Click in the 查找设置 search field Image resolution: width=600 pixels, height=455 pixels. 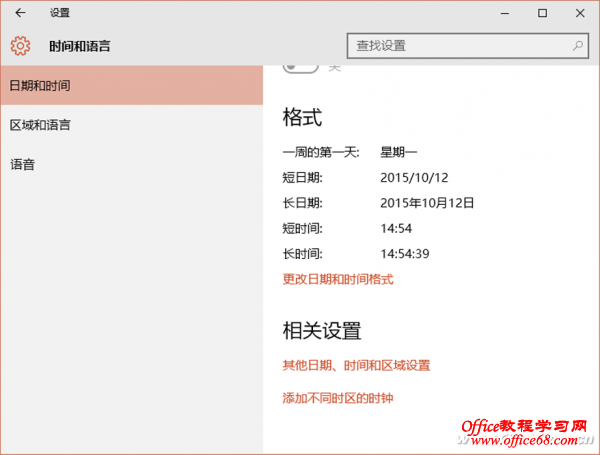click(467, 46)
